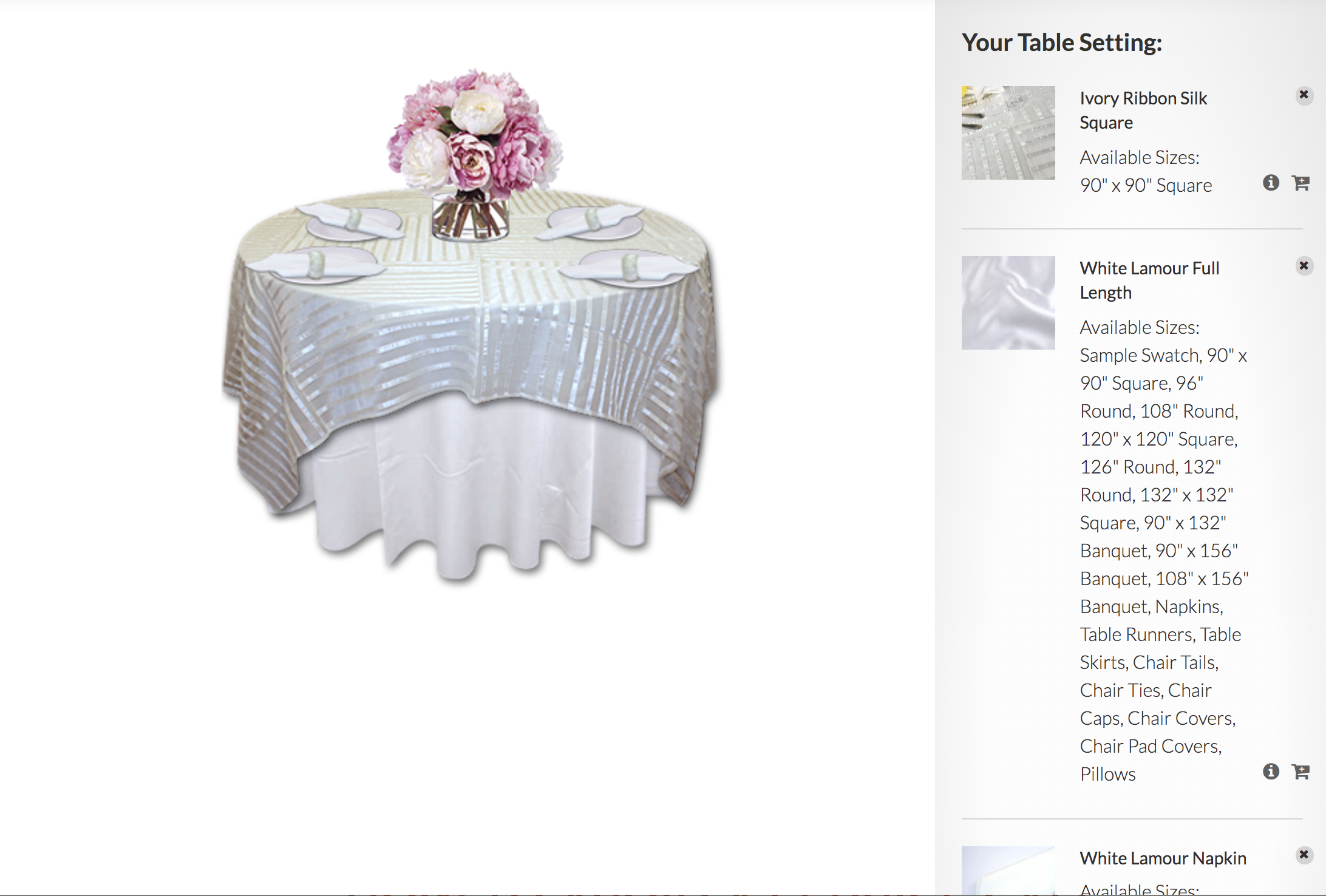Open the Ivory Ribbon Silk Square title link
The width and height of the screenshot is (1326, 896).
pyautogui.click(x=1143, y=110)
